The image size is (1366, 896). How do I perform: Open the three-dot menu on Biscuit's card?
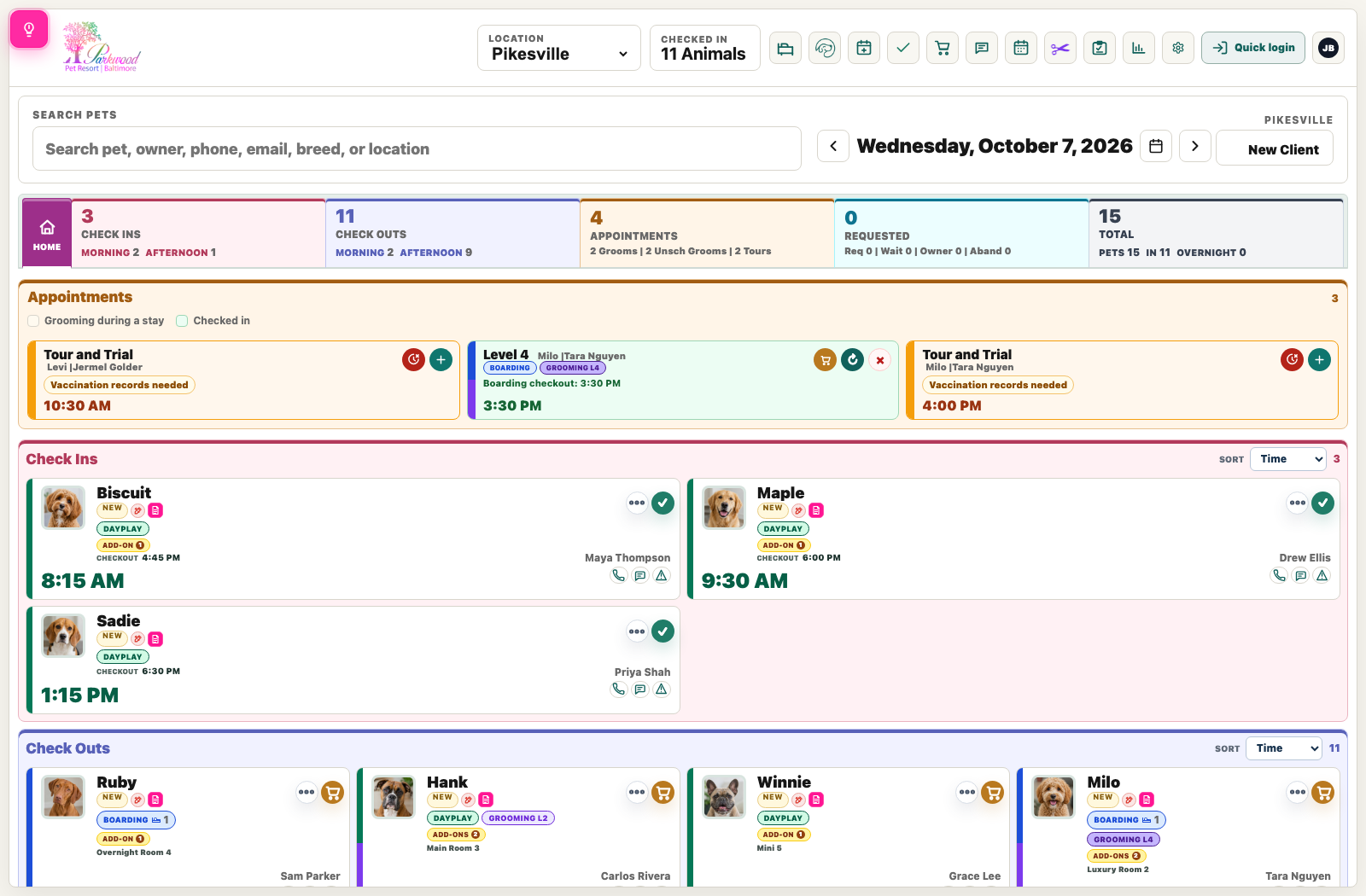point(637,503)
